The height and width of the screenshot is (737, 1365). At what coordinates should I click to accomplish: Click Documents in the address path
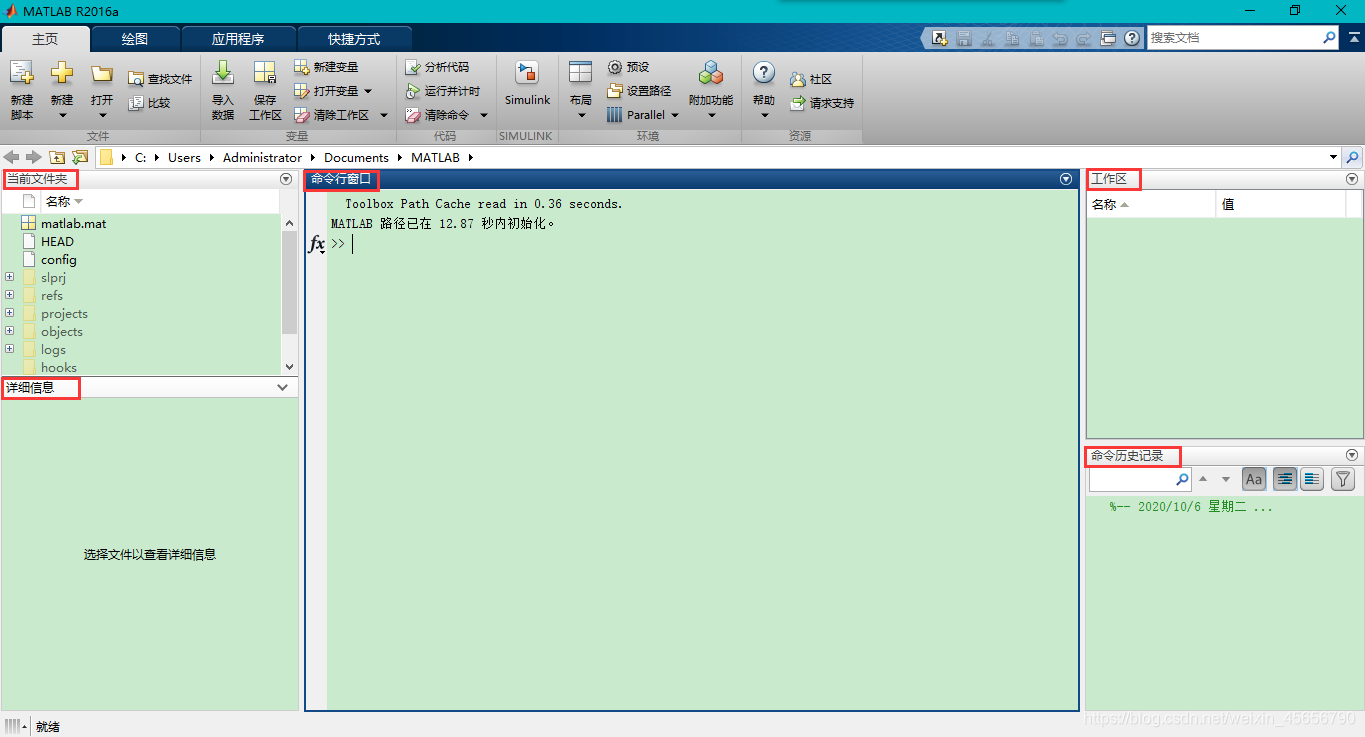click(x=356, y=157)
